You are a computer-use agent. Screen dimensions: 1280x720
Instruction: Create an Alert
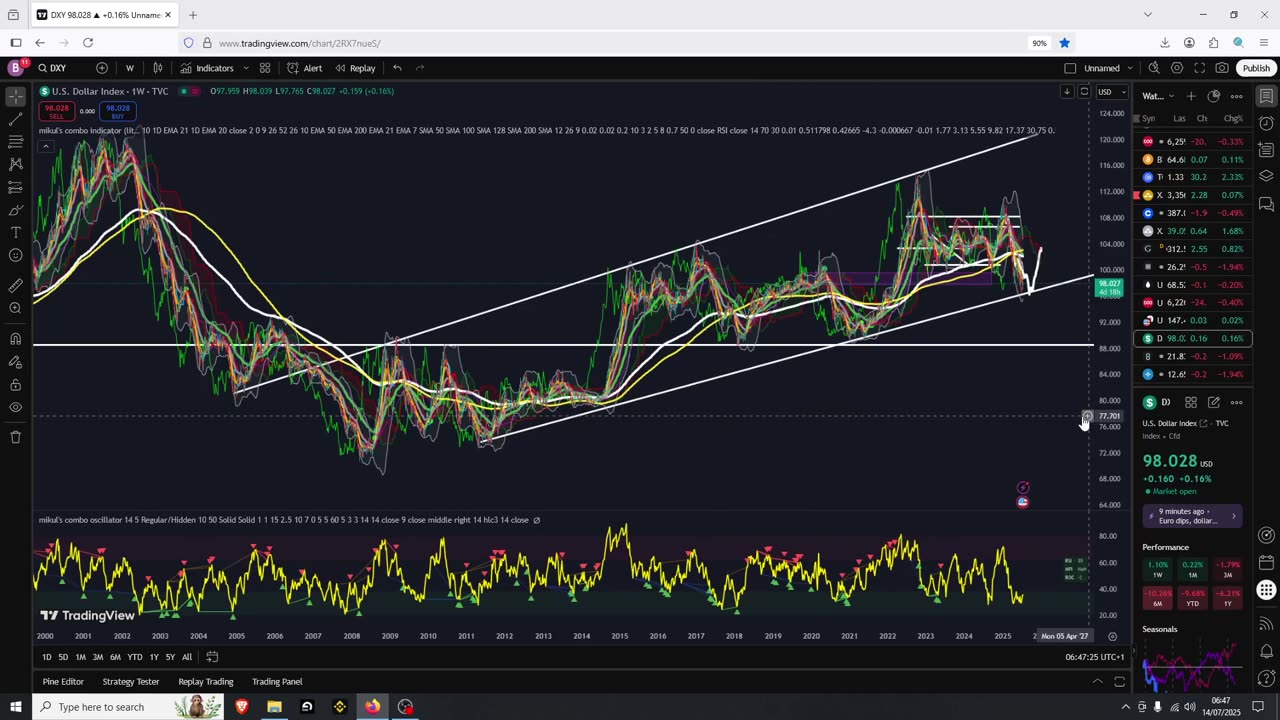305,68
